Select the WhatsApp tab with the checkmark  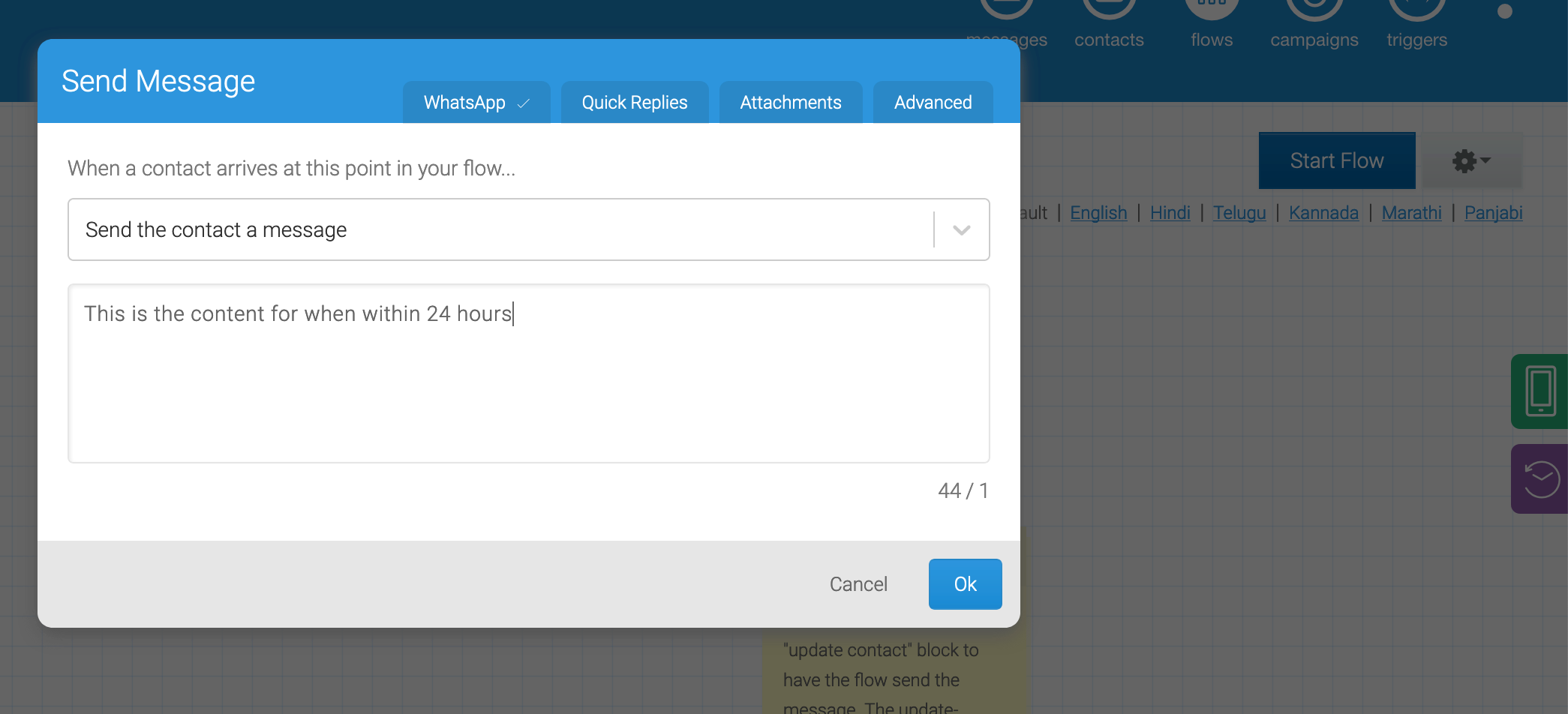coord(476,102)
